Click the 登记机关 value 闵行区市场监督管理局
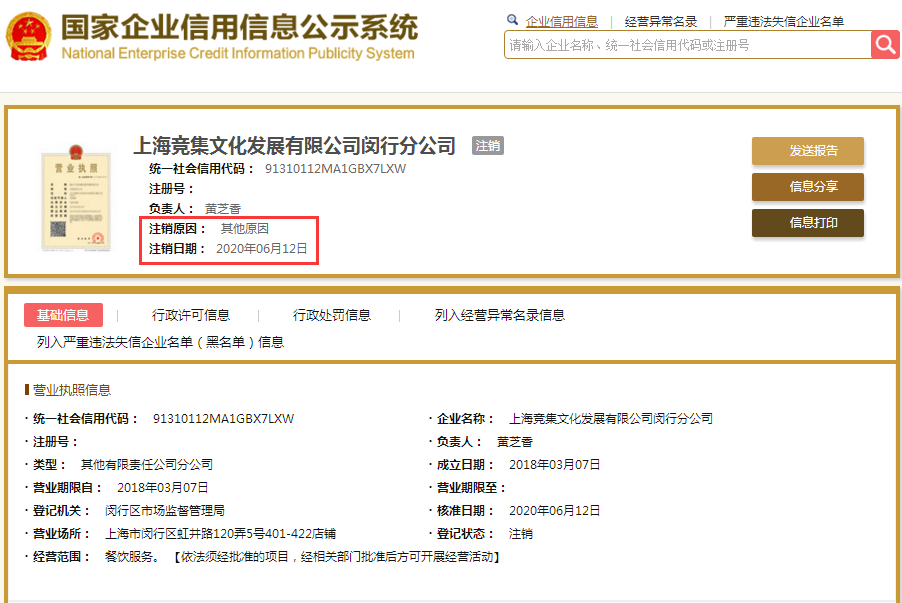Screen dimensions: 902x603 165,510
